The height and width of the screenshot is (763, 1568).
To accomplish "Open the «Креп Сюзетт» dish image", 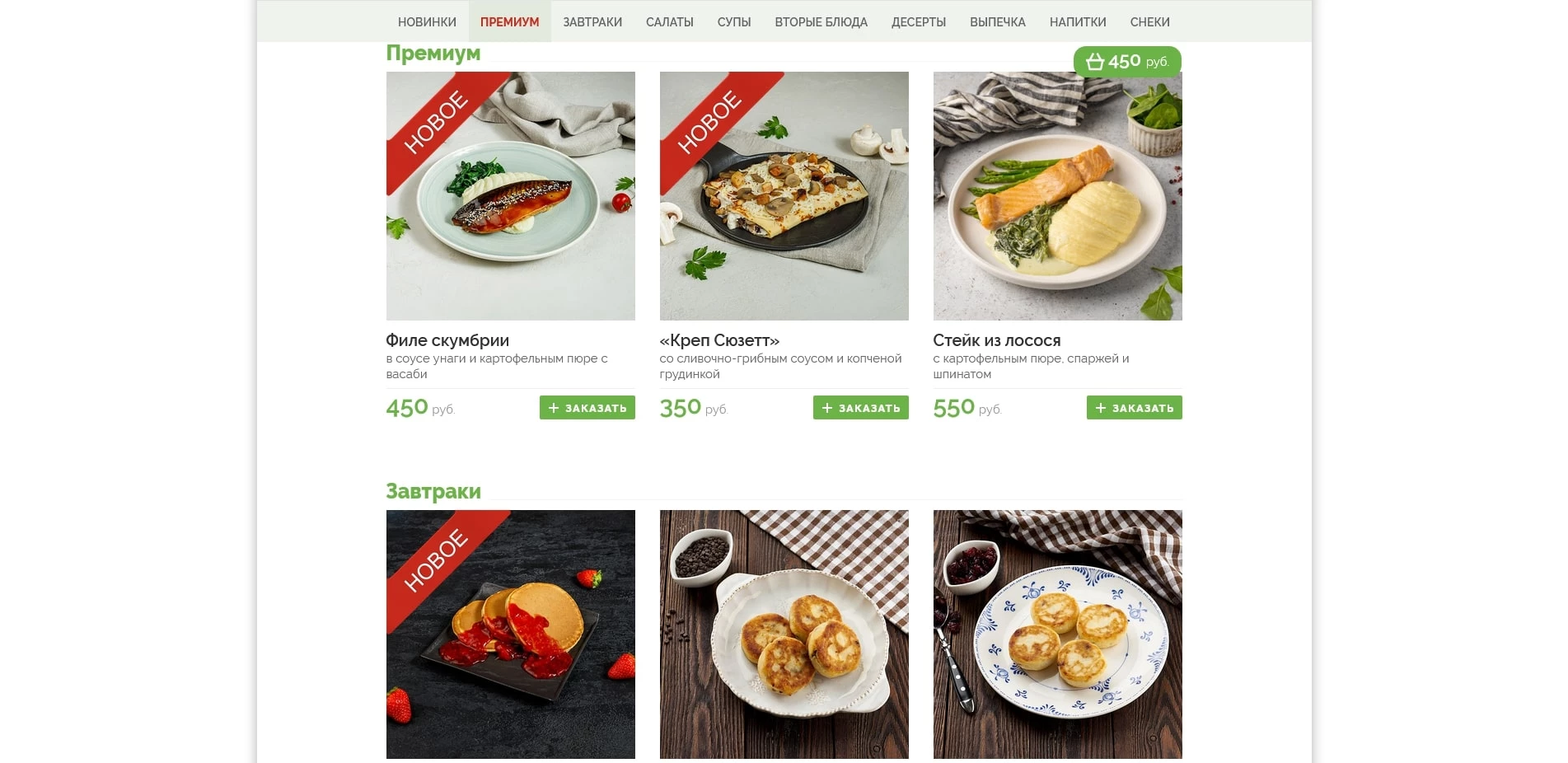I will [784, 196].
